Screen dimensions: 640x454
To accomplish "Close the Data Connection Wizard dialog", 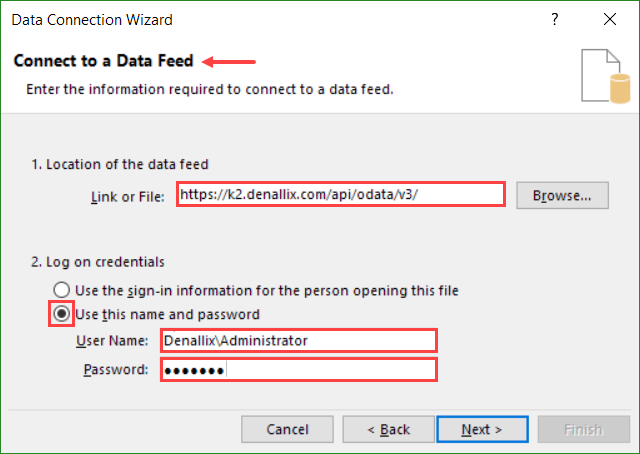I will coord(609,20).
